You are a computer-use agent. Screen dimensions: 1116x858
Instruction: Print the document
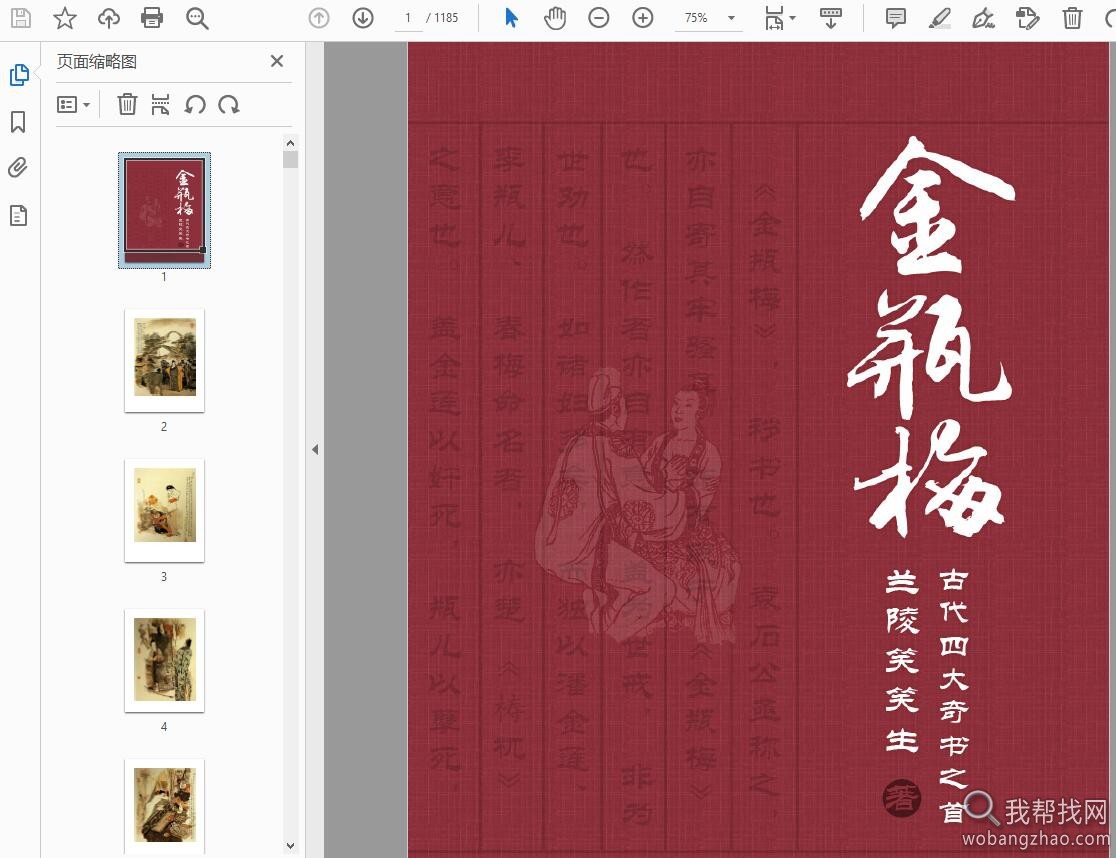pyautogui.click(x=152, y=18)
